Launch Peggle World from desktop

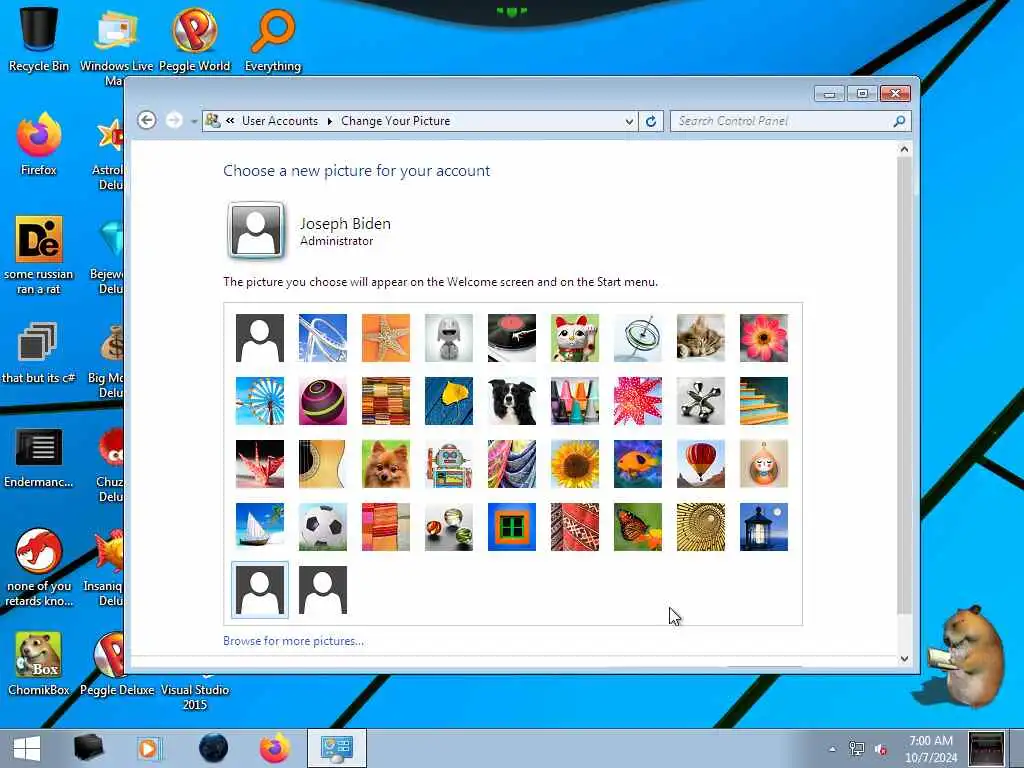tap(195, 39)
